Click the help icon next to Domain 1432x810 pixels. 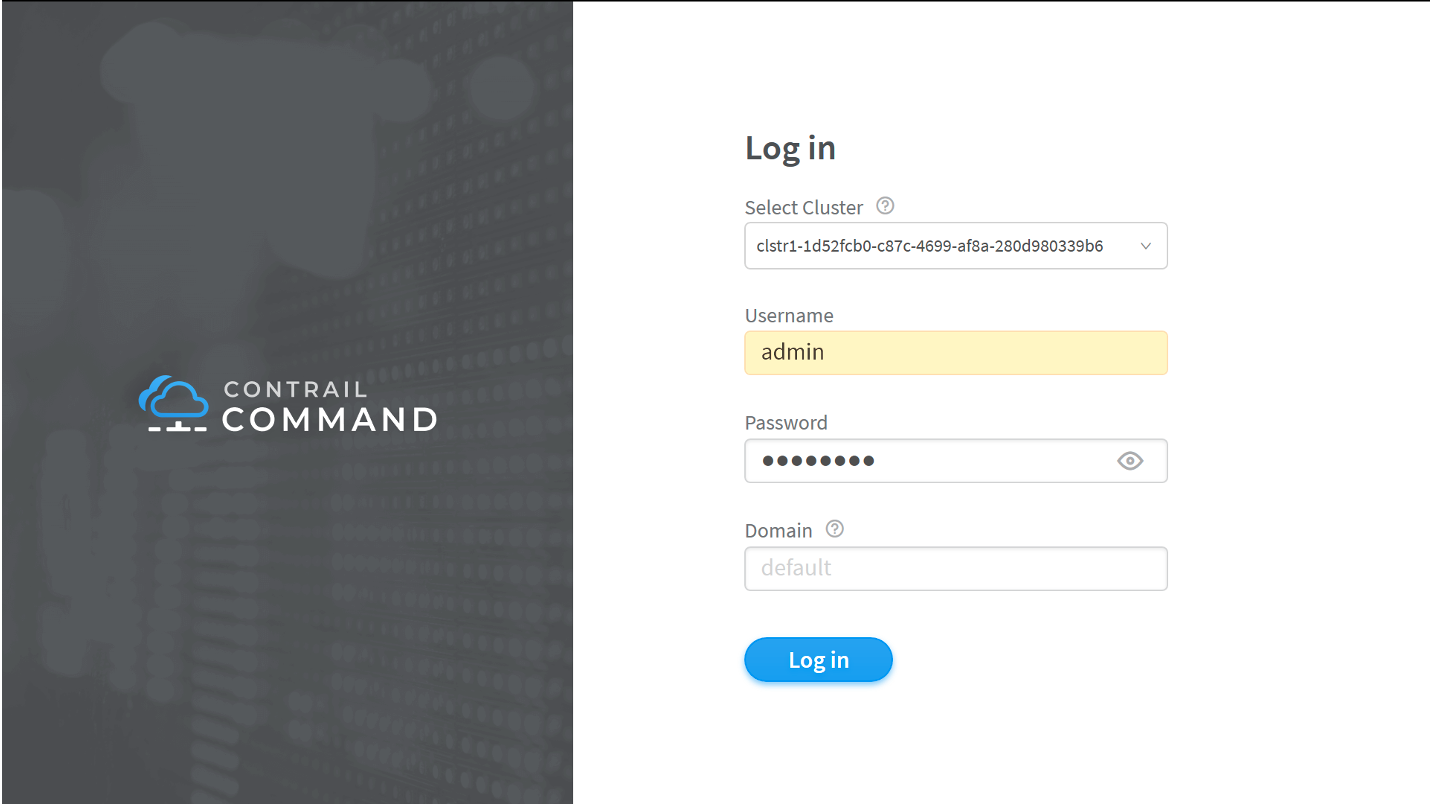(x=835, y=529)
